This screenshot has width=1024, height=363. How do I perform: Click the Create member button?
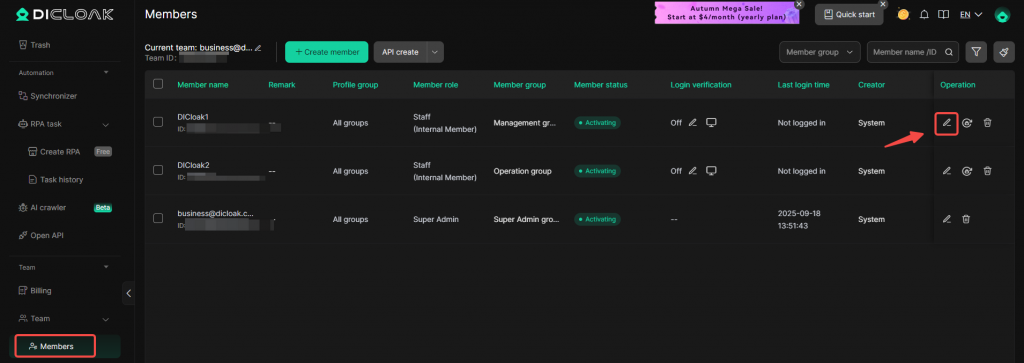(x=327, y=52)
